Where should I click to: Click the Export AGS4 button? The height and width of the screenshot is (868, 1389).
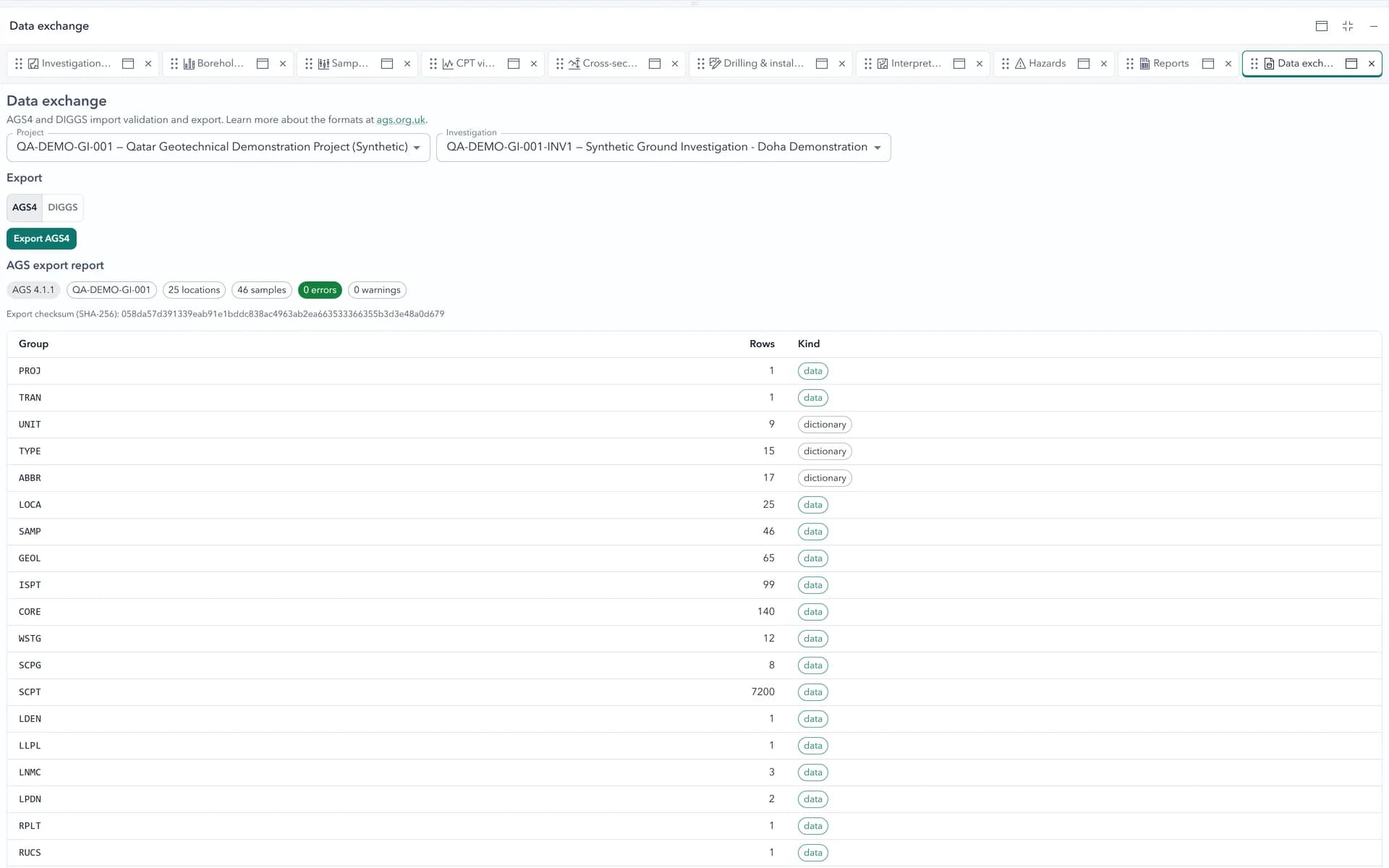pyautogui.click(x=41, y=239)
